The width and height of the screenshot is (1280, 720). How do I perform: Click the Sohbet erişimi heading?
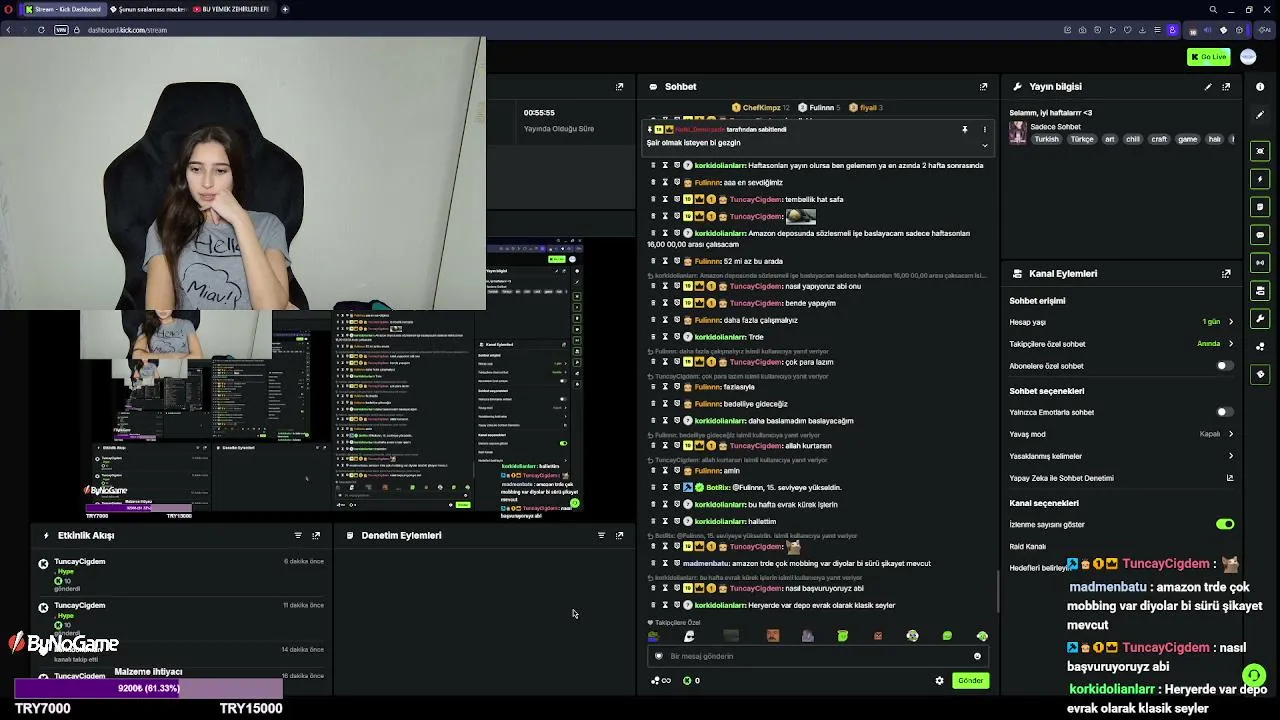click(x=1037, y=301)
